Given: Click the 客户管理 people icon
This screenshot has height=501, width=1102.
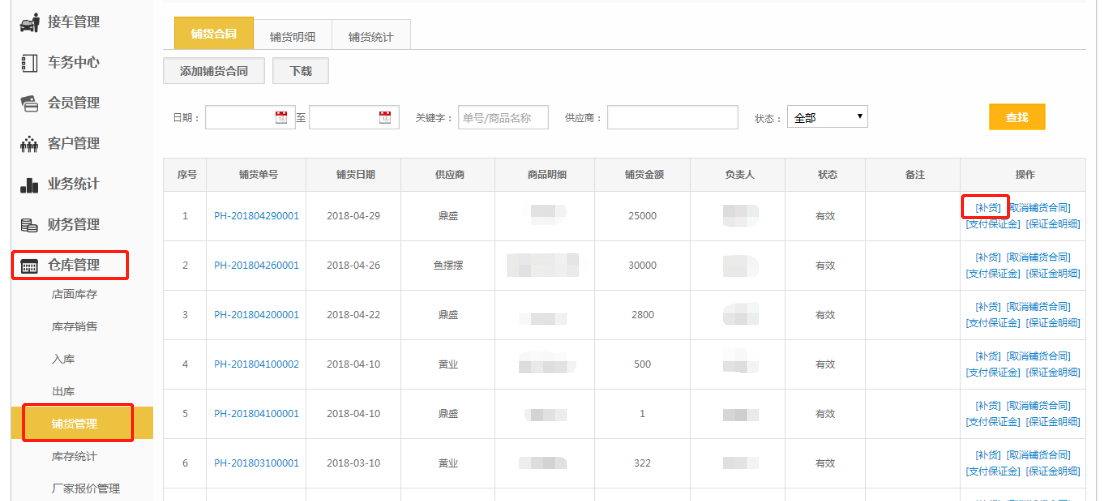Looking at the screenshot, I should click(30, 144).
